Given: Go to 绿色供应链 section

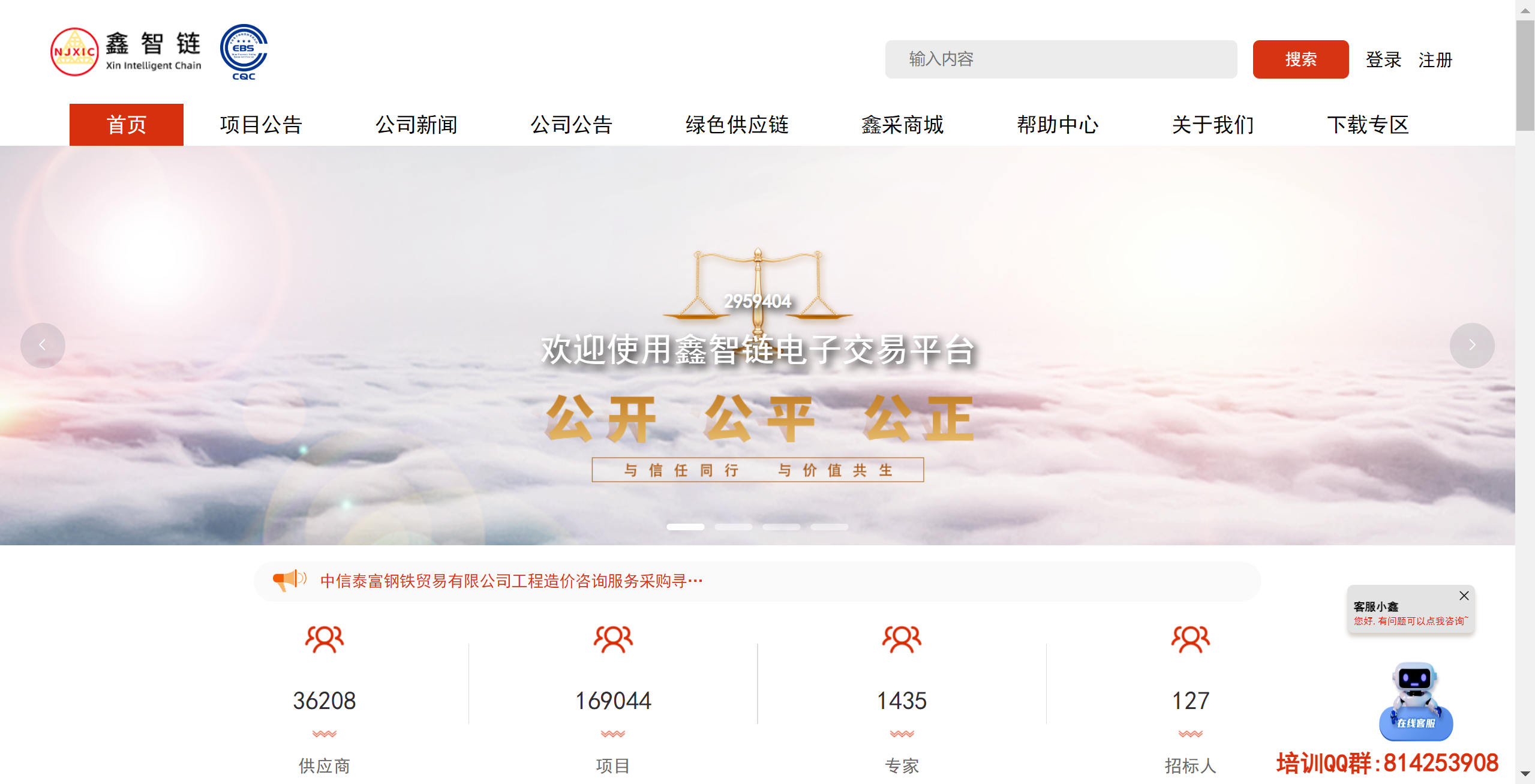Looking at the screenshot, I should (x=737, y=125).
